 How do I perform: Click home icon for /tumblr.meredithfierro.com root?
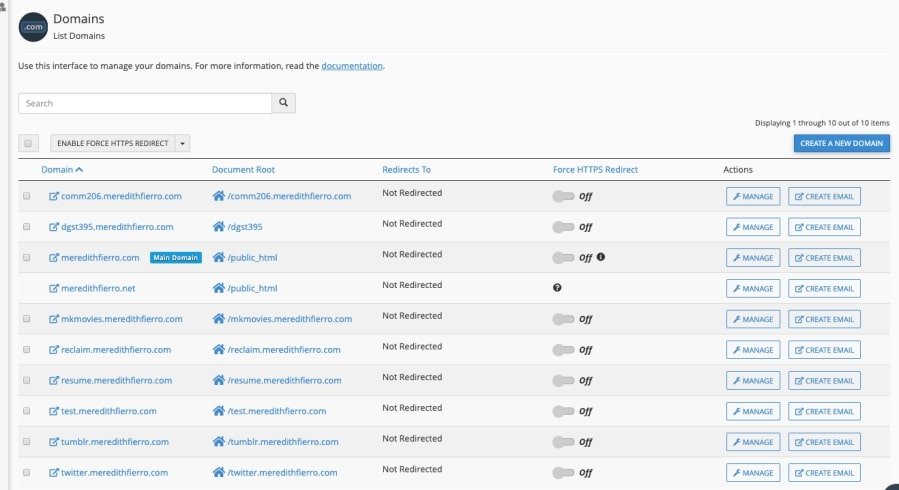(218, 442)
